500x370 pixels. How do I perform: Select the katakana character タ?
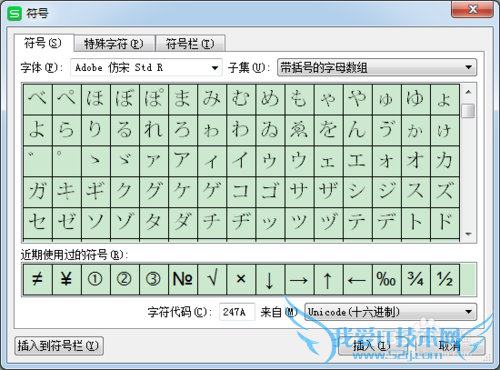tap(154, 222)
